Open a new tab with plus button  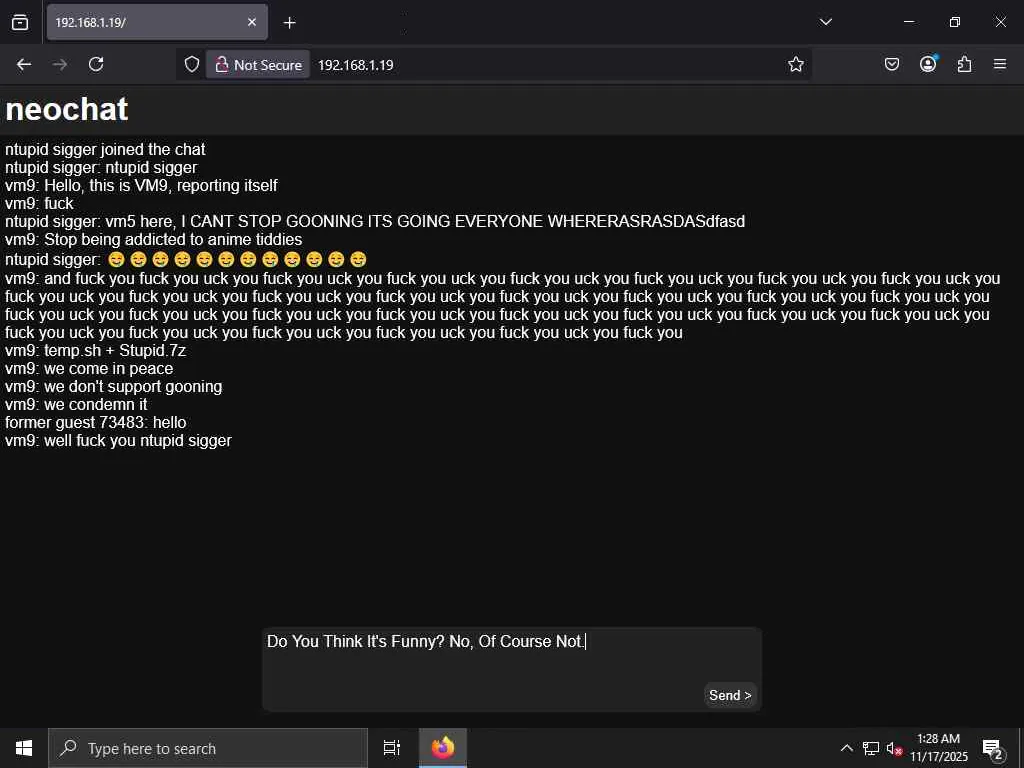click(289, 23)
